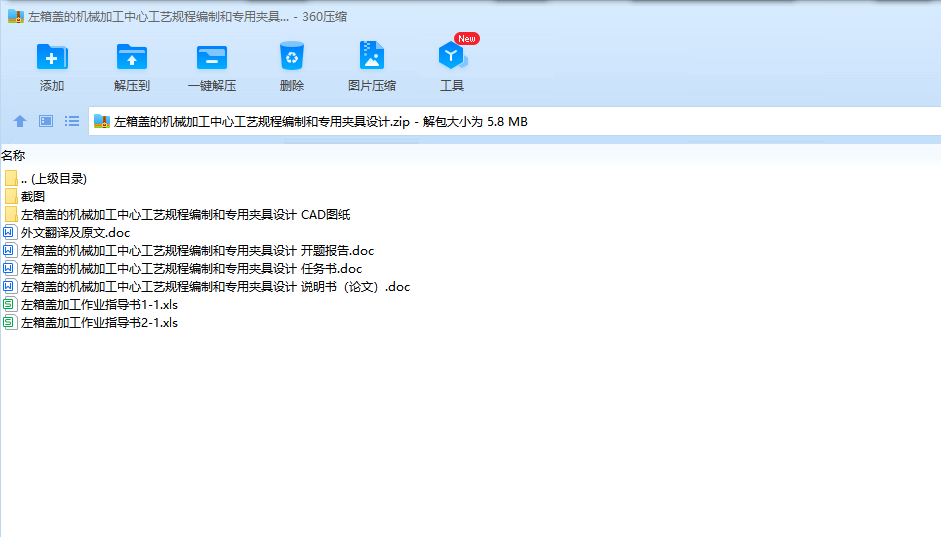Sort by the 名称 column header

click(13, 155)
